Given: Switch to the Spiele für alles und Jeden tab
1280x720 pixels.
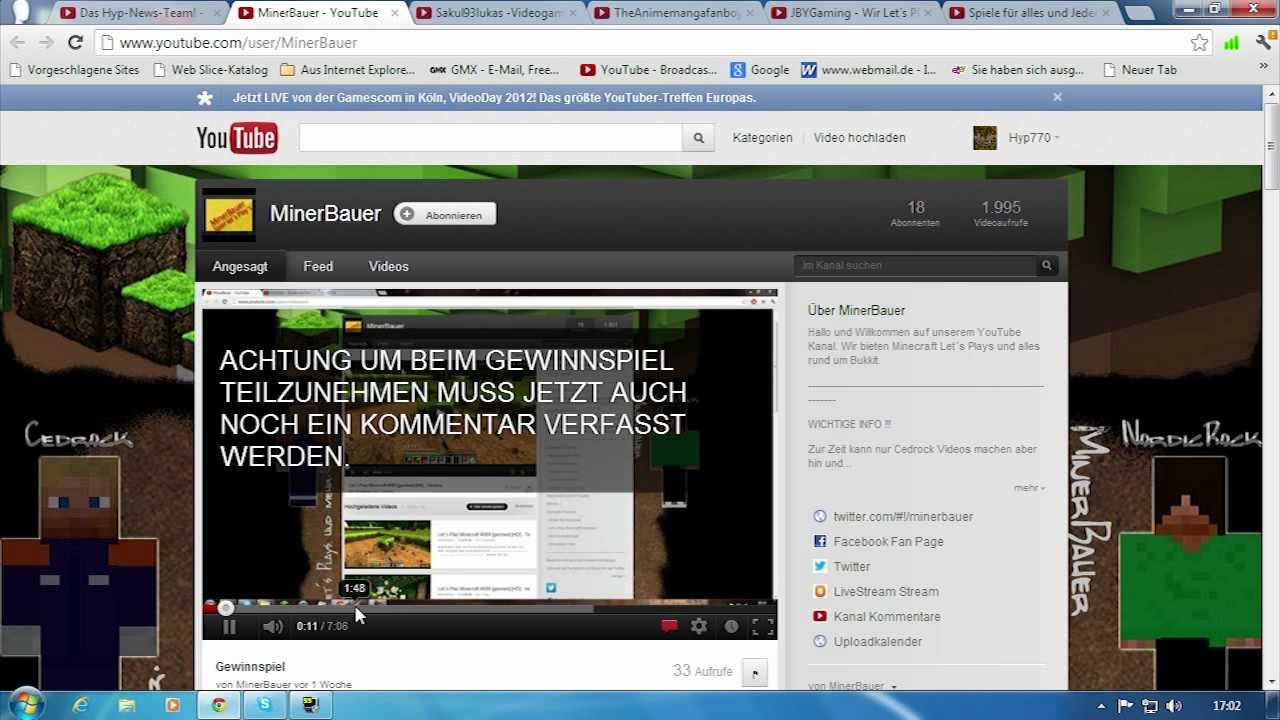Looking at the screenshot, I should pos(1030,13).
